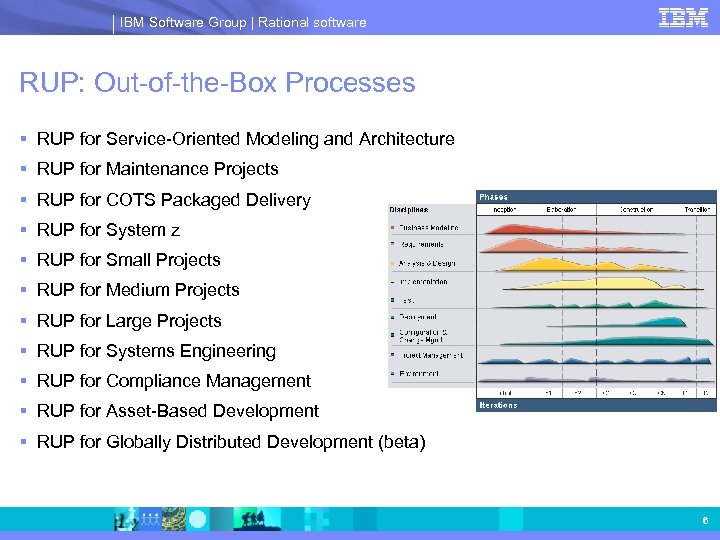The image size is (720, 540).
Task: Click 'RUP for Compliance Management' bullet
Action: point(174,381)
